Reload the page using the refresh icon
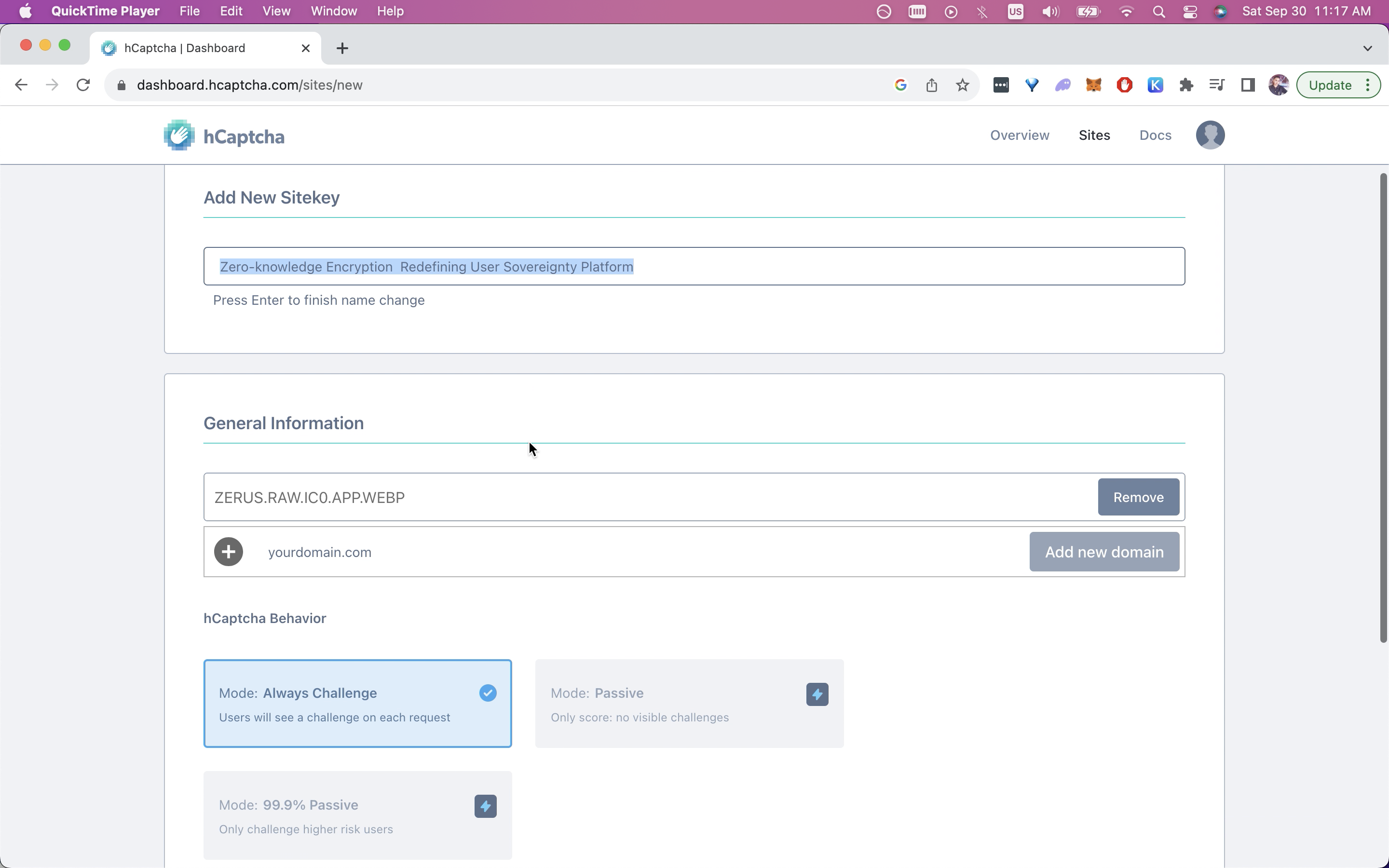 coord(83,85)
